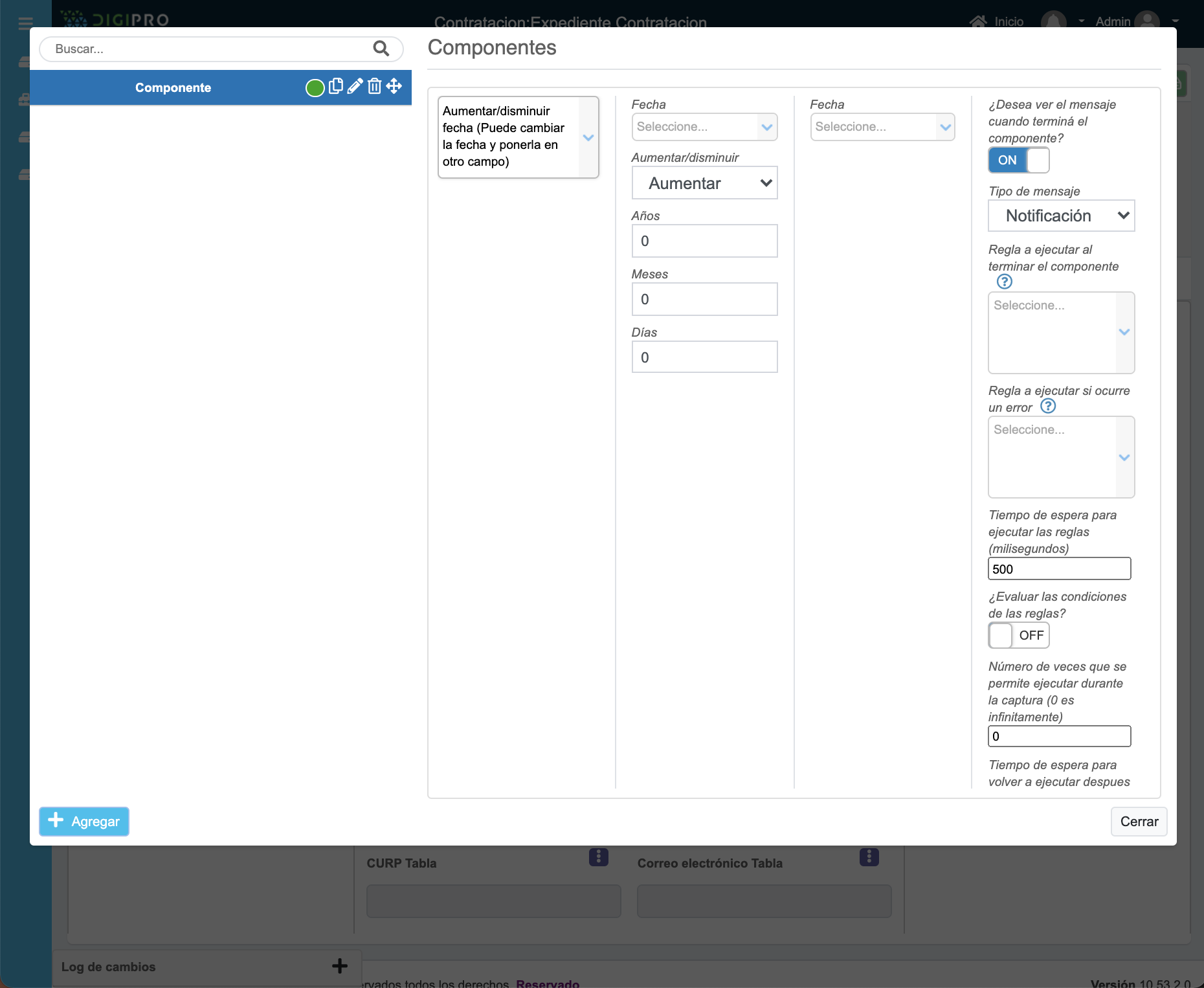Open the component type selector dropdown
The width and height of the screenshot is (1204, 988).
tap(518, 137)
